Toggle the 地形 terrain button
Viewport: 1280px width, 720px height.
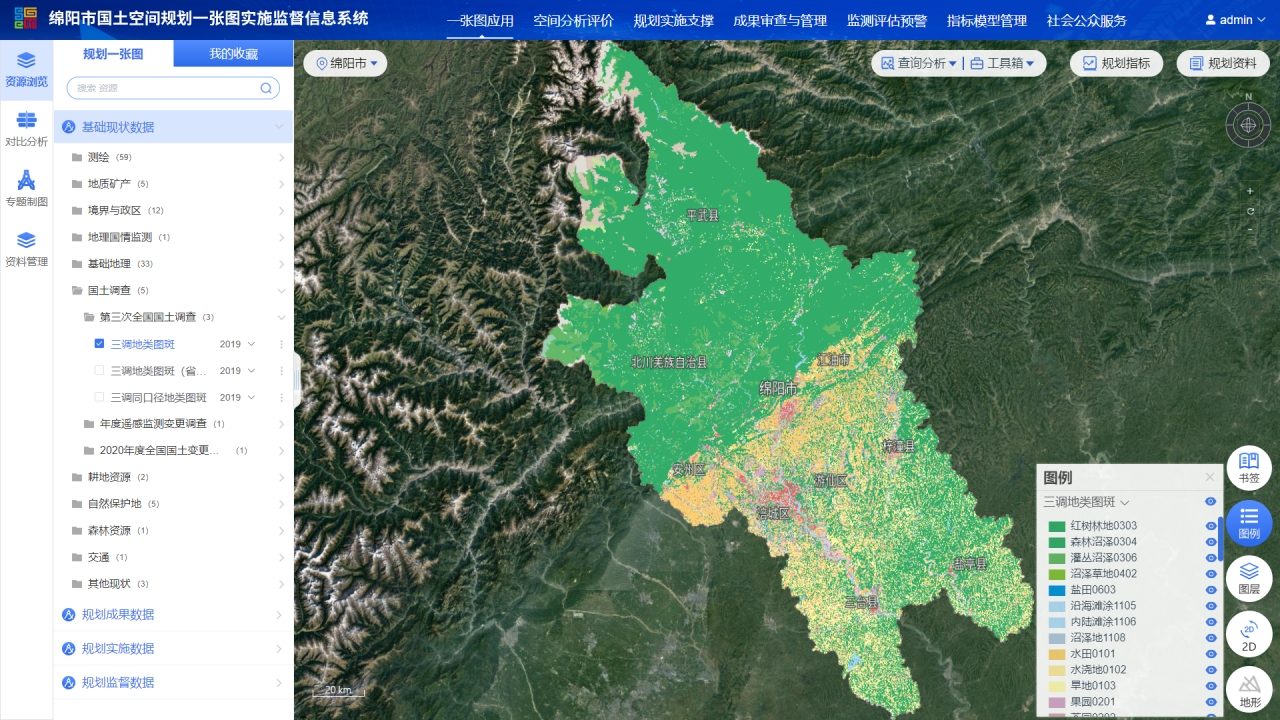click(x=1248, y=690)
